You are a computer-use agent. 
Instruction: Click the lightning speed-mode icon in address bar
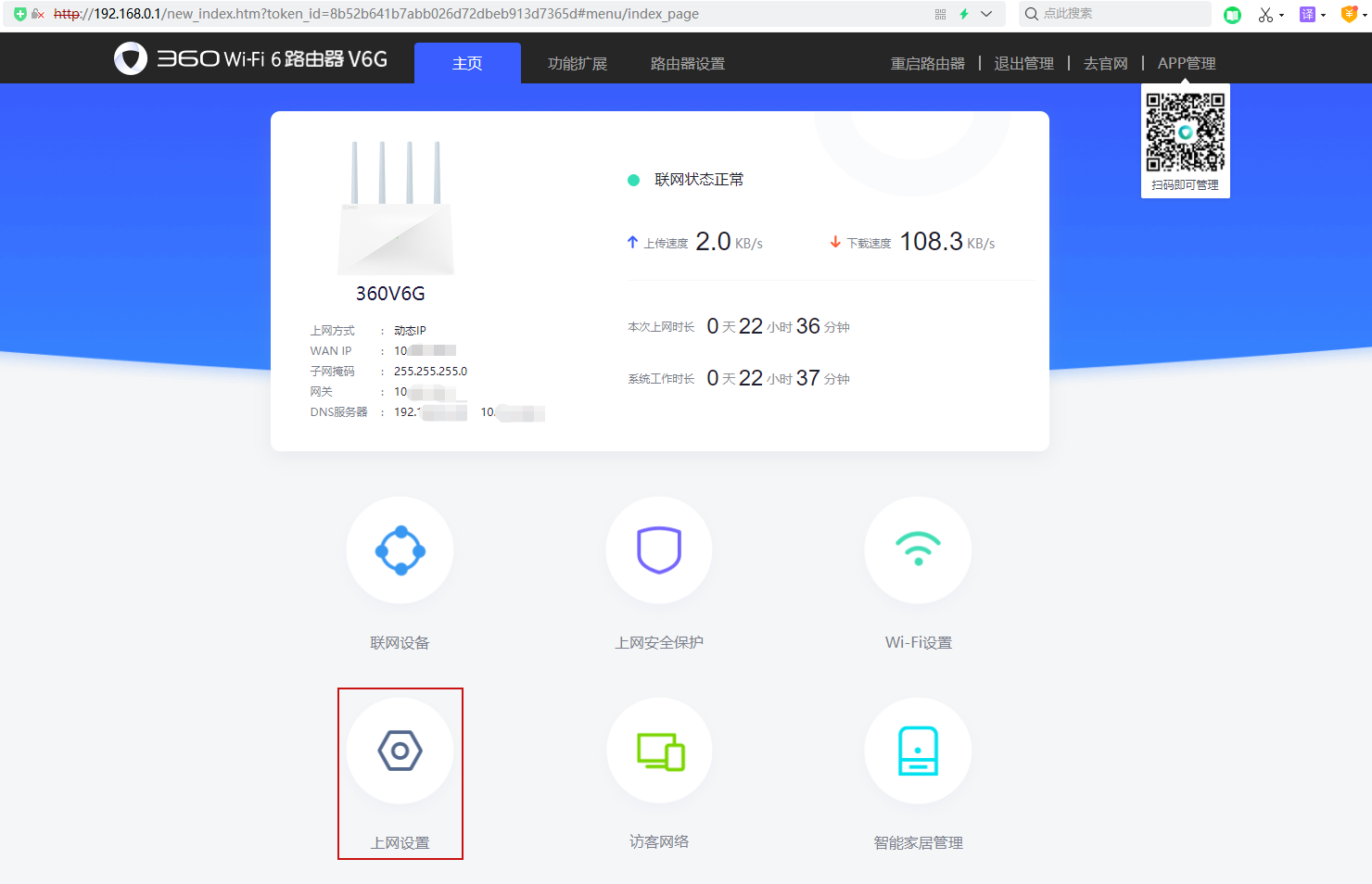[964, 14]
